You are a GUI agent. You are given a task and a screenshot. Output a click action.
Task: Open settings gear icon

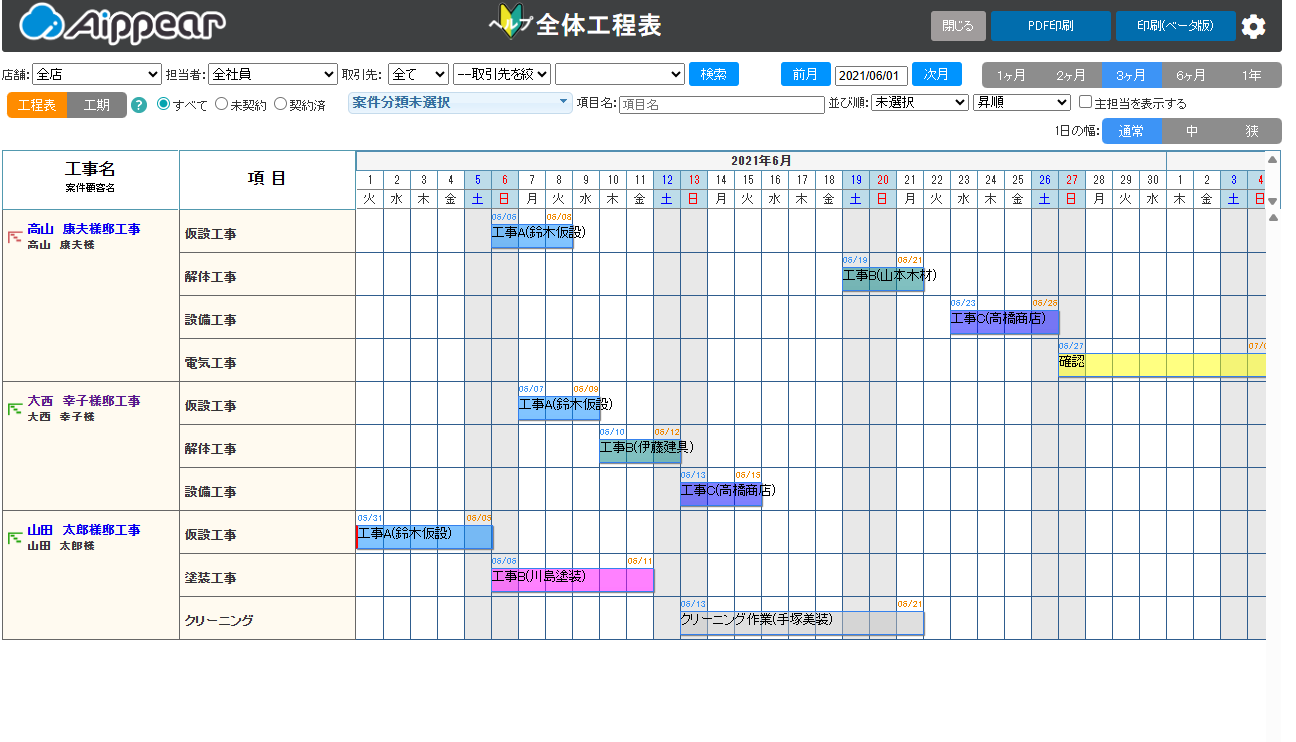1253,26
